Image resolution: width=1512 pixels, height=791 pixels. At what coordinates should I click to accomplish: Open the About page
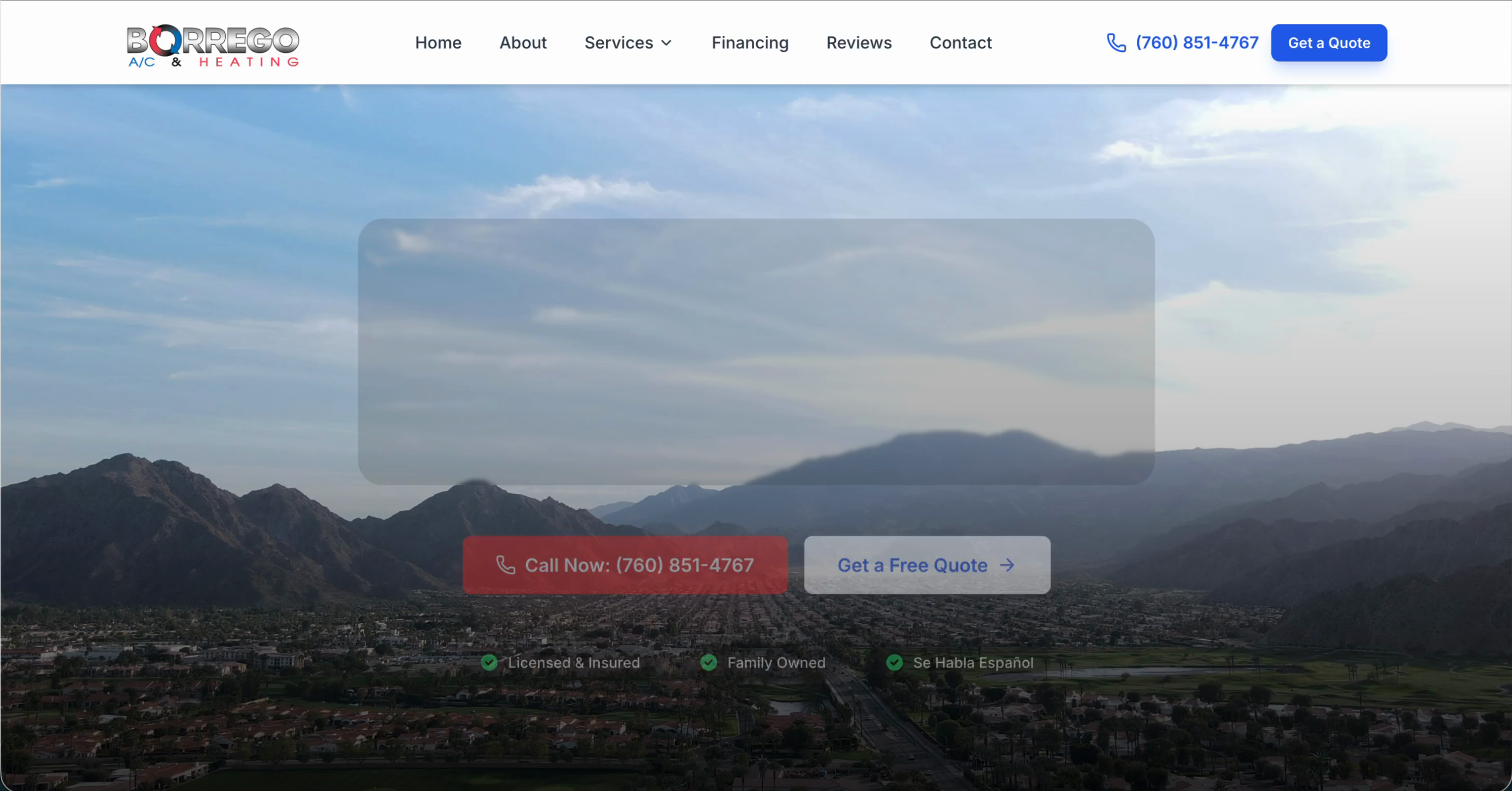[x=523, y=42]
